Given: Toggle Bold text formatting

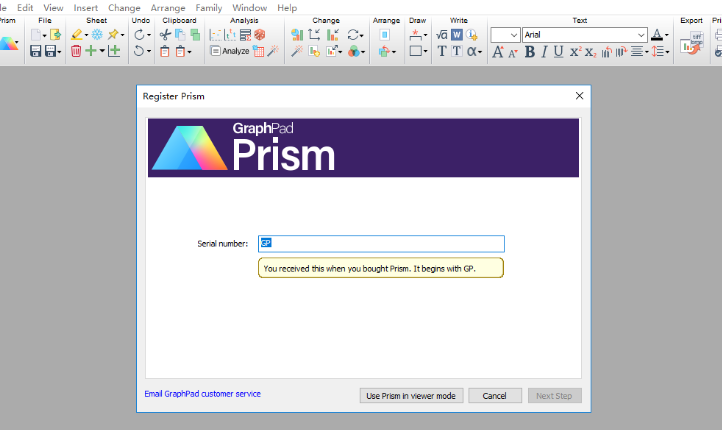Looking at the screenshot, I should [x=530, y=52].
